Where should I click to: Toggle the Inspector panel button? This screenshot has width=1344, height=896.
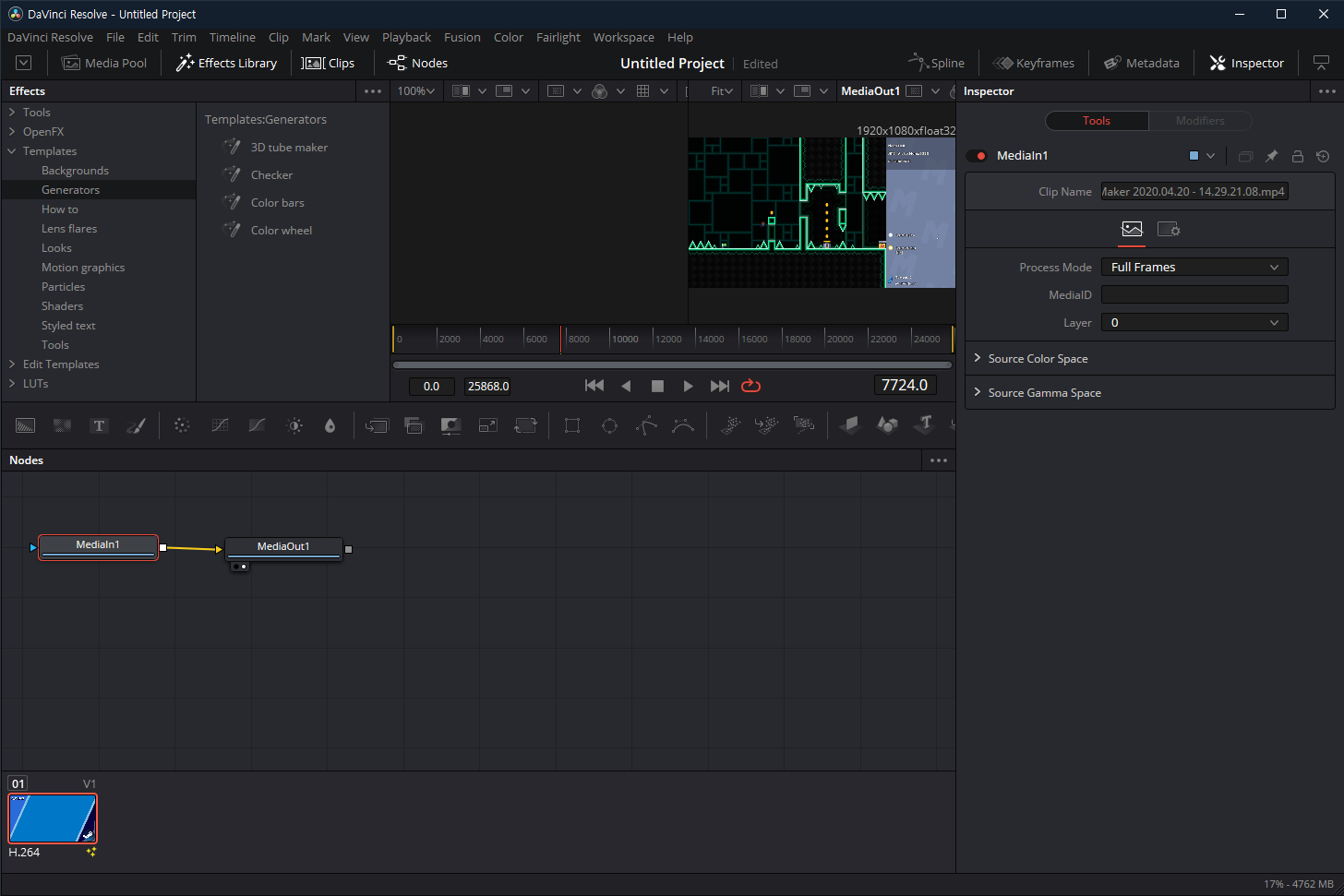(x=1246, y=63)
